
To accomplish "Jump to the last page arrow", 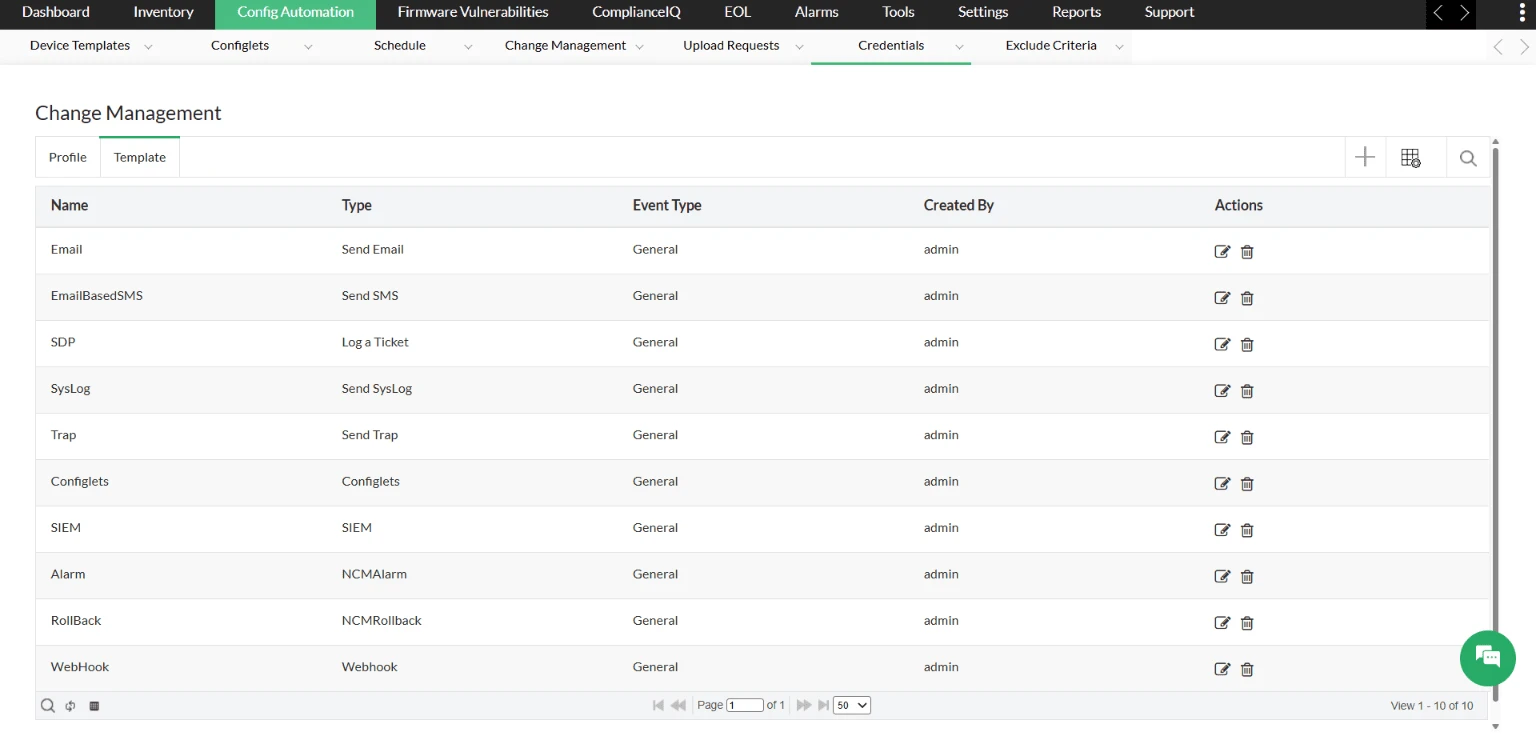I will pyautogui.click(x=823, y=706).
